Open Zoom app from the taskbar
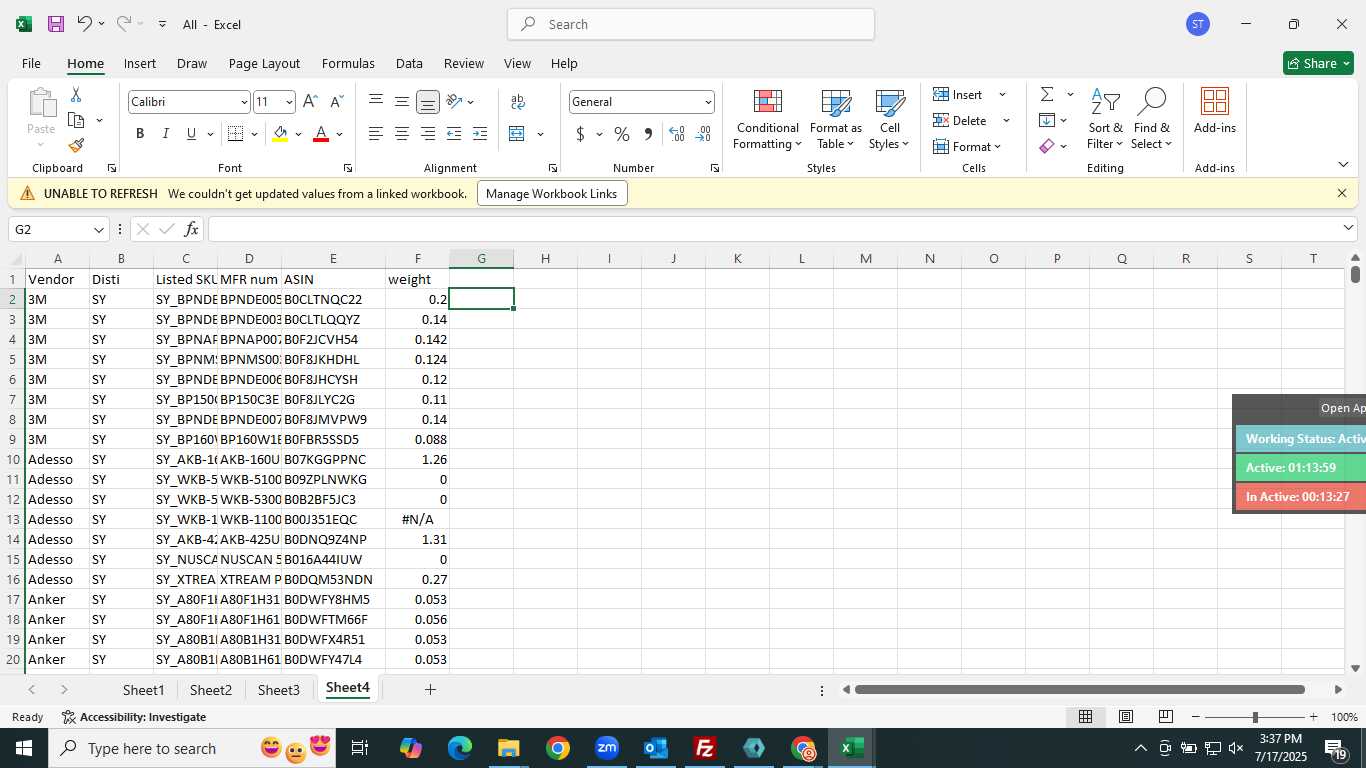This screenshot has height=768, width=1366. click(607, 748)
